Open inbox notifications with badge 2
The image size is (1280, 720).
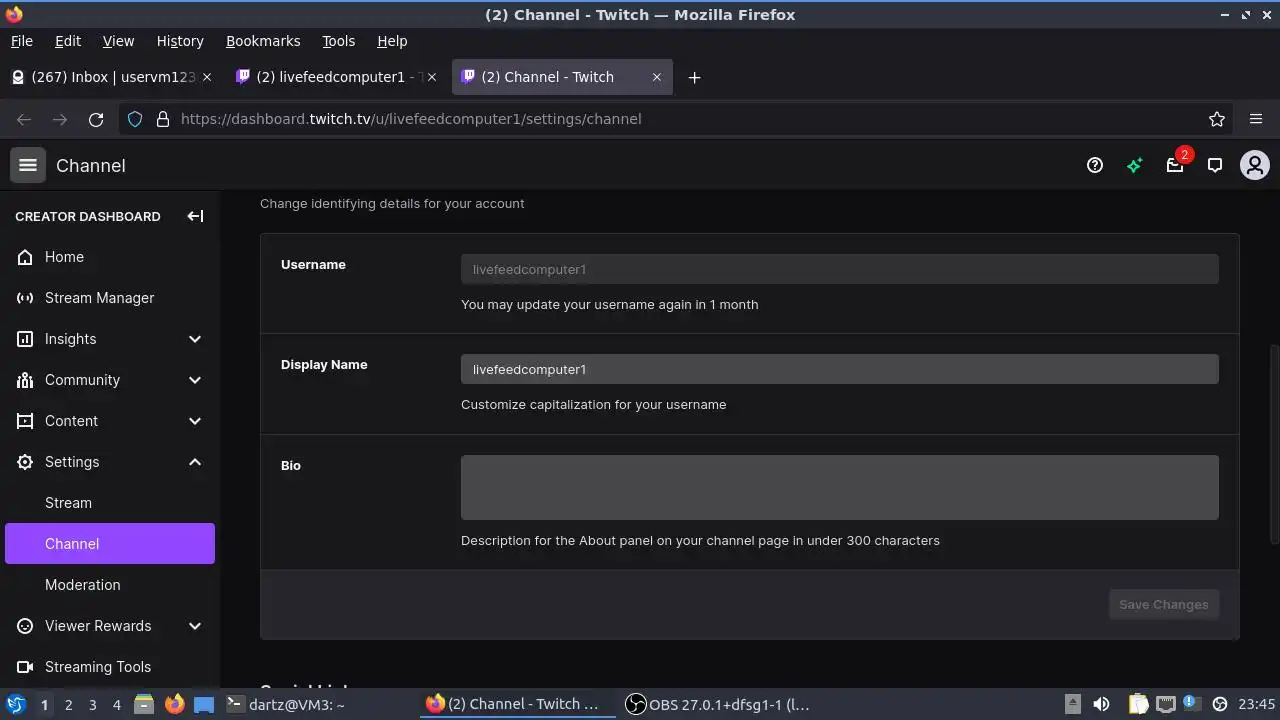coord(1176,164)
